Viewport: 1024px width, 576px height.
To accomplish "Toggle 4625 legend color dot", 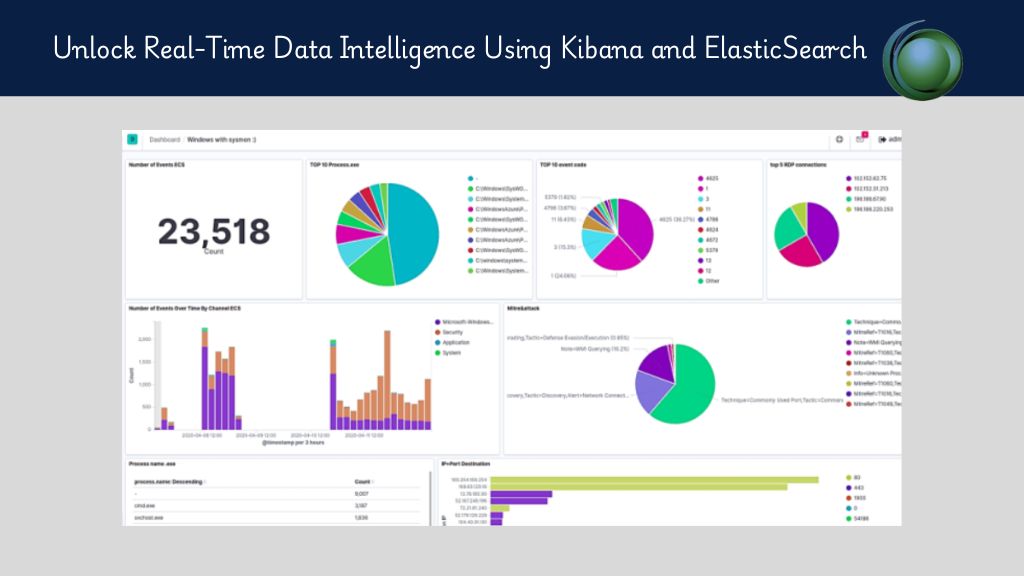I will [701, 178].
